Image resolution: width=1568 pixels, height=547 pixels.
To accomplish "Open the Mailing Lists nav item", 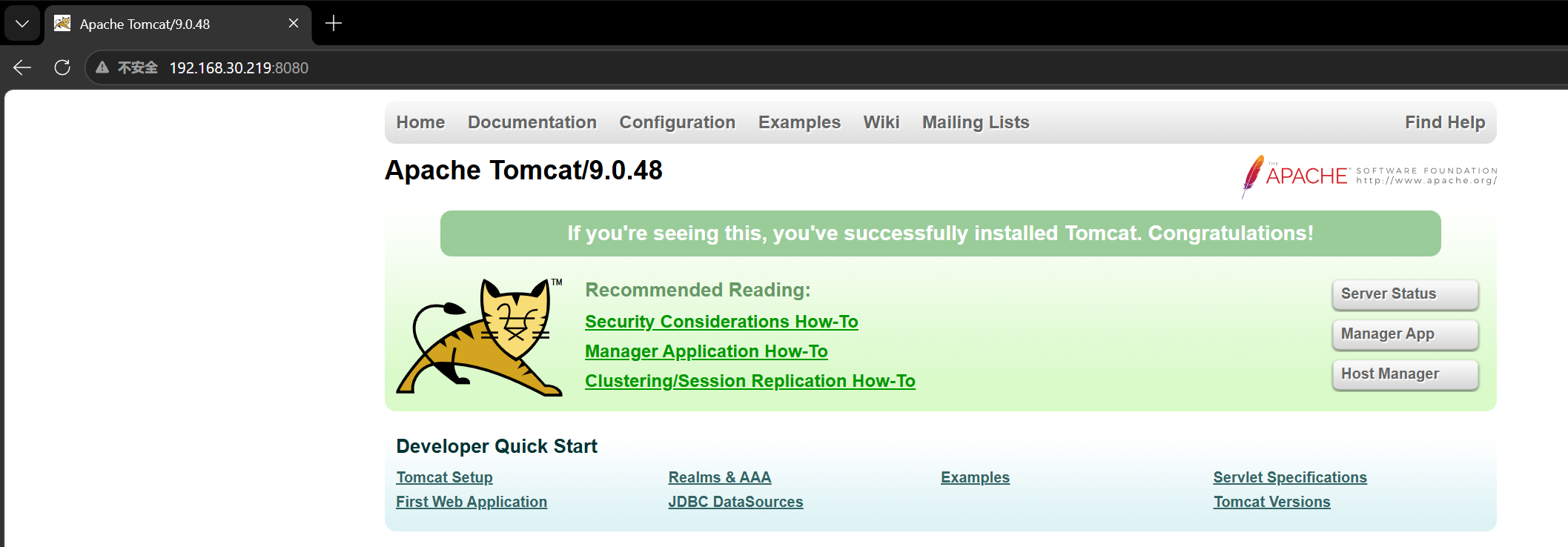I will point(976,122).
